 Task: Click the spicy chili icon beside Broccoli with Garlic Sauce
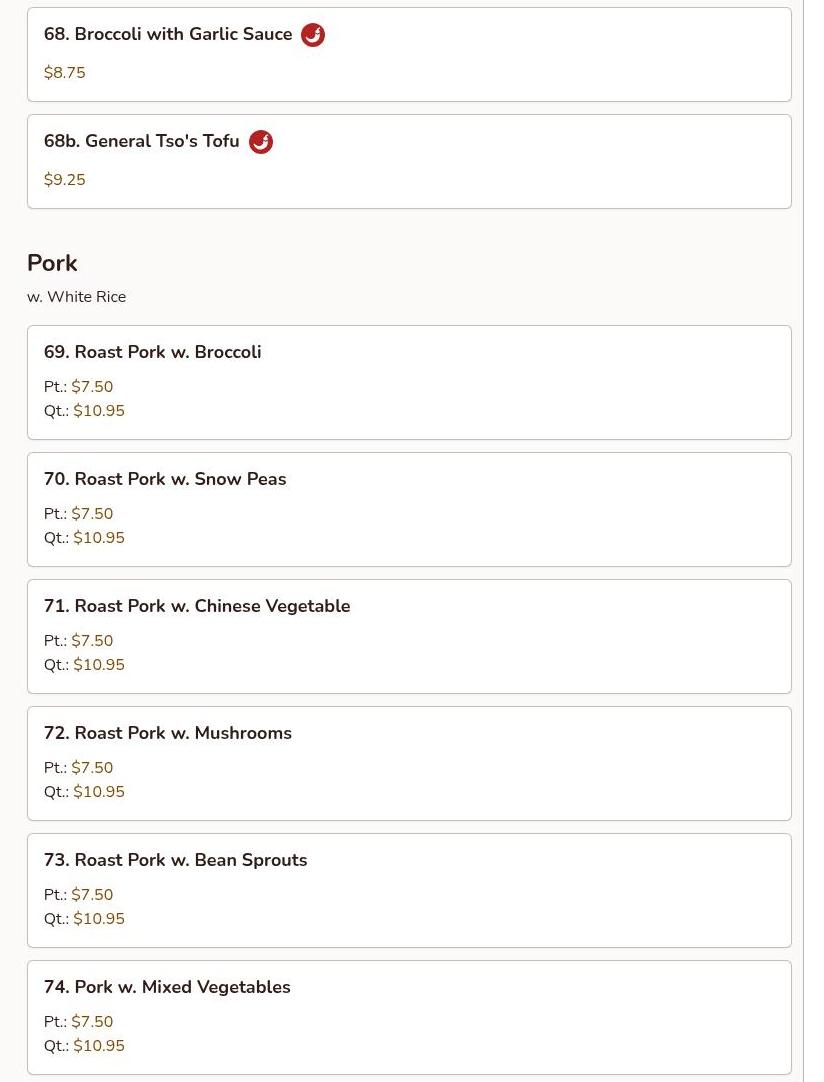pyautogui.click(x=313, y=35)
